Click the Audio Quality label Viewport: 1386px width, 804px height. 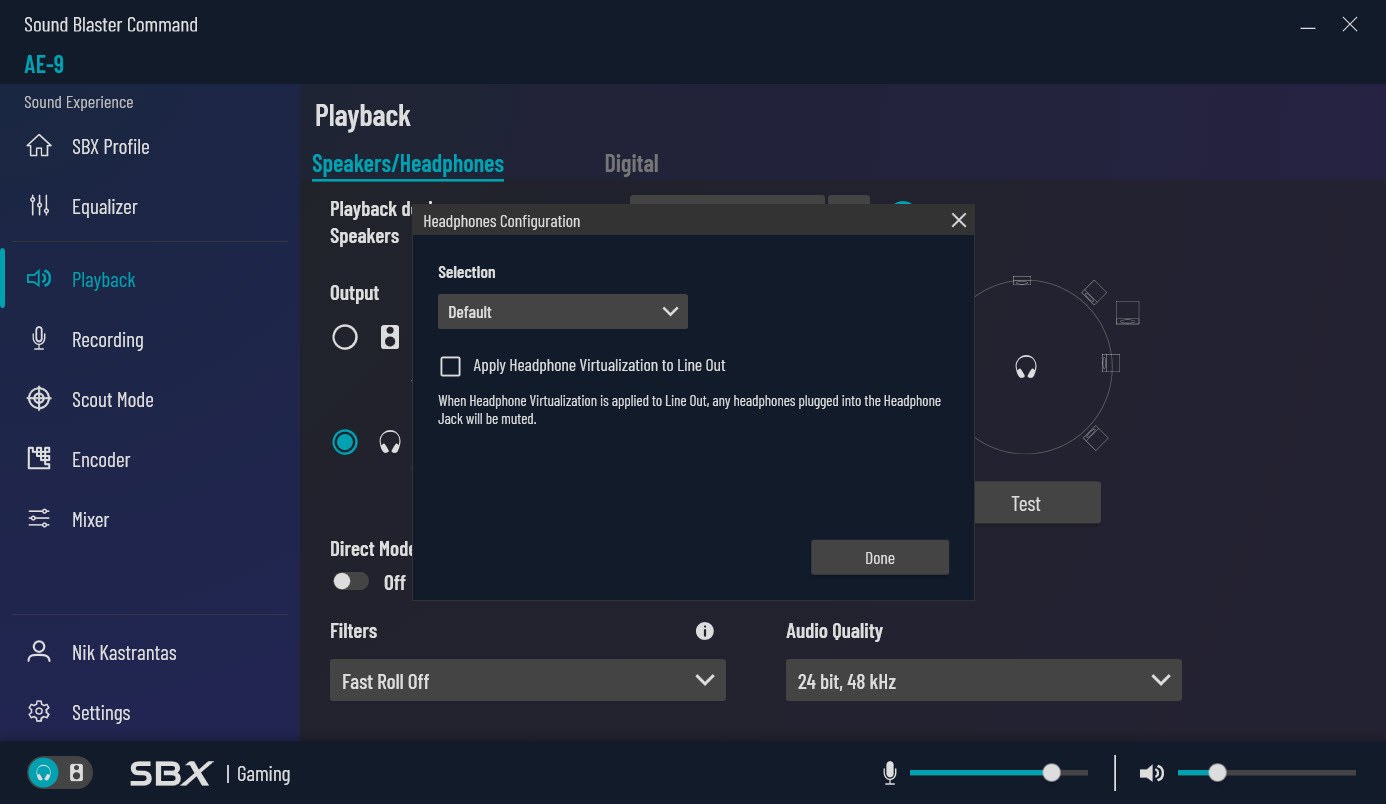(834, 631)
